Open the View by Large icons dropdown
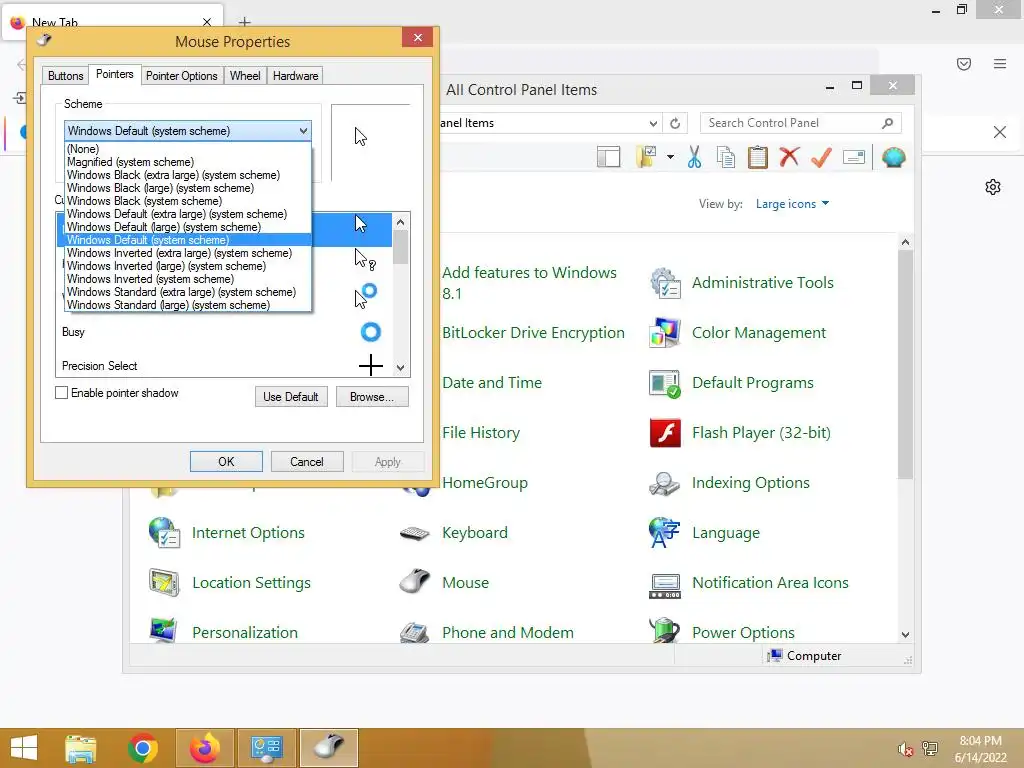 pos(792,204)
